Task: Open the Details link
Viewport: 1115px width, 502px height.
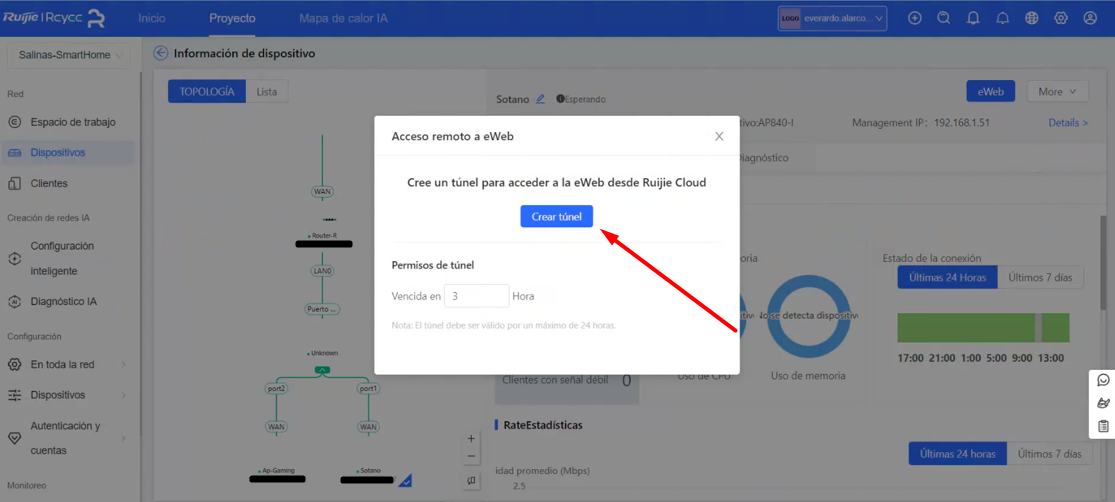Action: coord(1067,123)
